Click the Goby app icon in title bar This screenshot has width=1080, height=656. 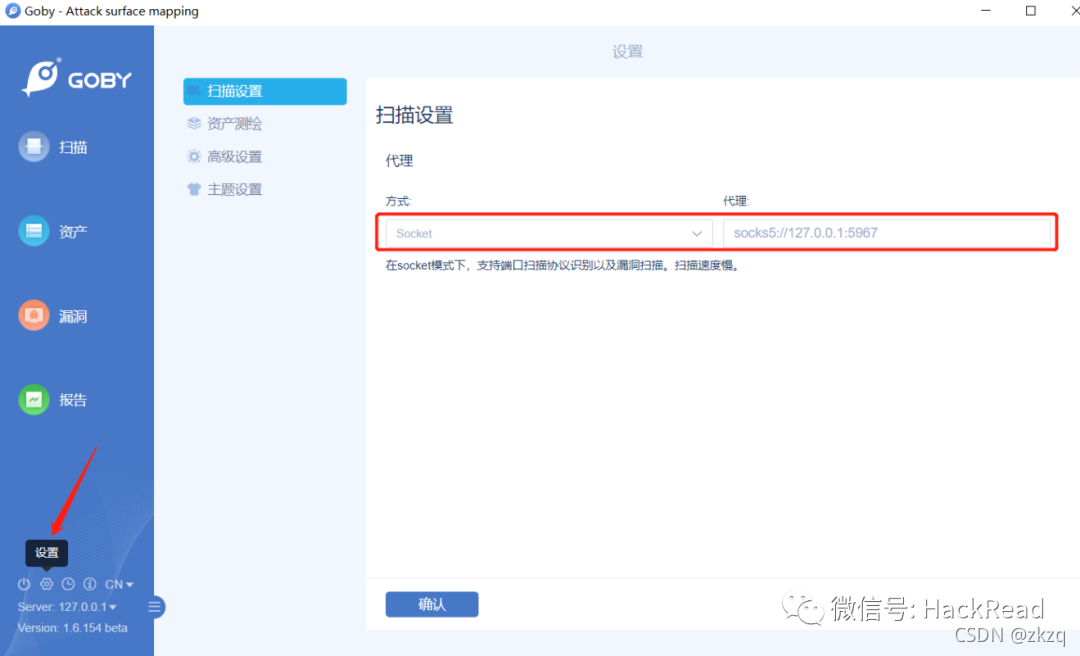coord(12,11)
